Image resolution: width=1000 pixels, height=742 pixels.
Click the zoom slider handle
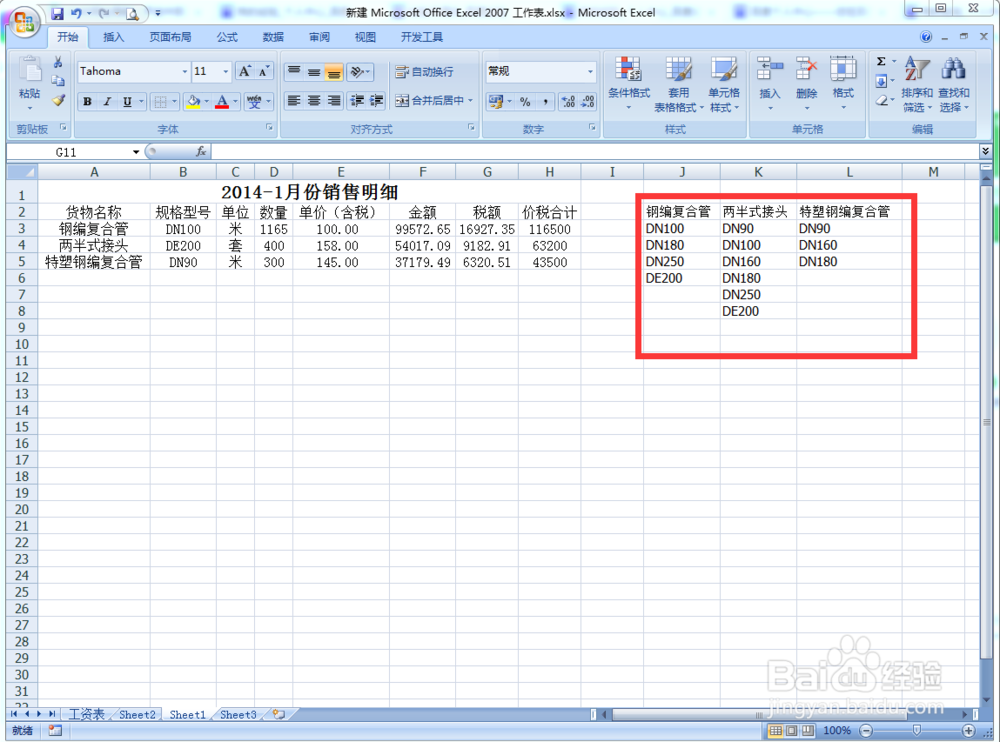pyautogui.click(x=916, y=730)
